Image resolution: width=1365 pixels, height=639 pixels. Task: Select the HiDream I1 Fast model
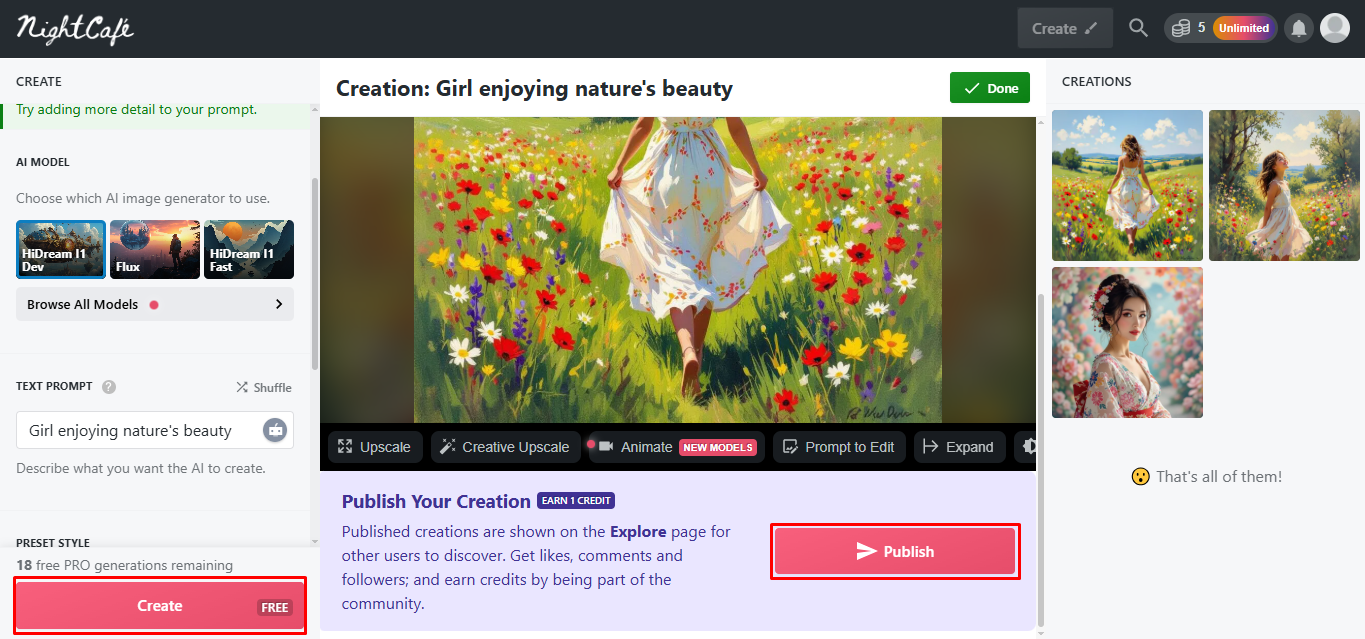pyautogui.click(x=248, y=248)
